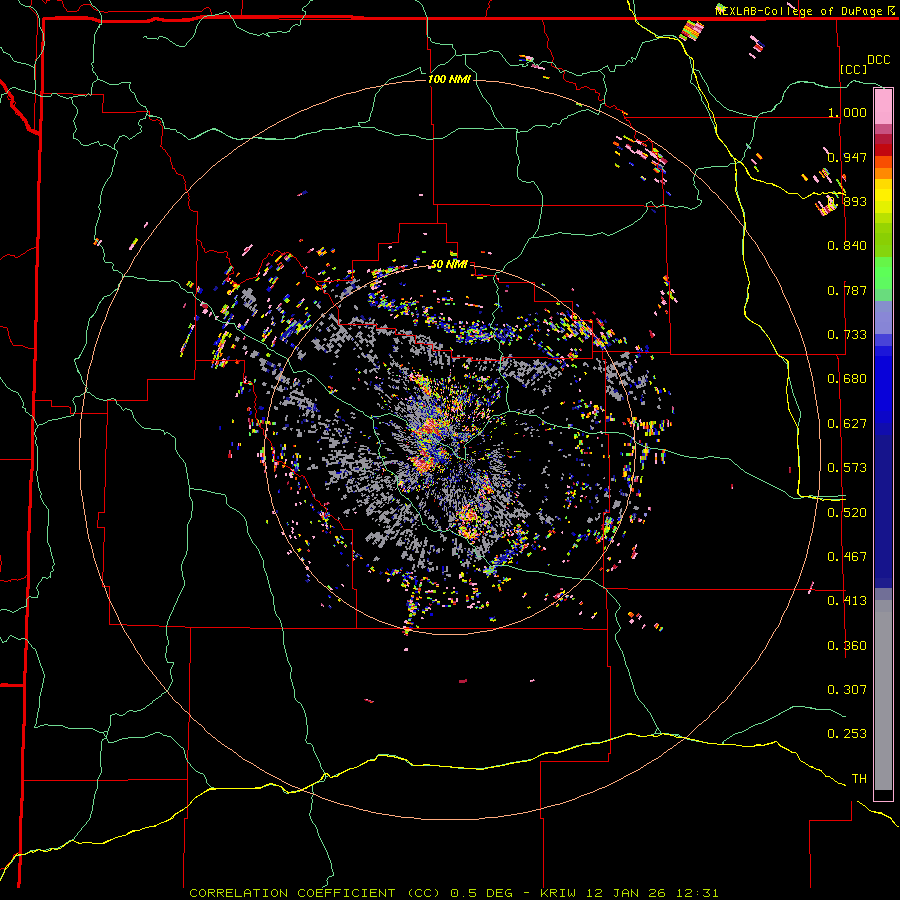Click the 50 NMI range ring label
Screen dimensions: 900x900
[x=449, y=264]
